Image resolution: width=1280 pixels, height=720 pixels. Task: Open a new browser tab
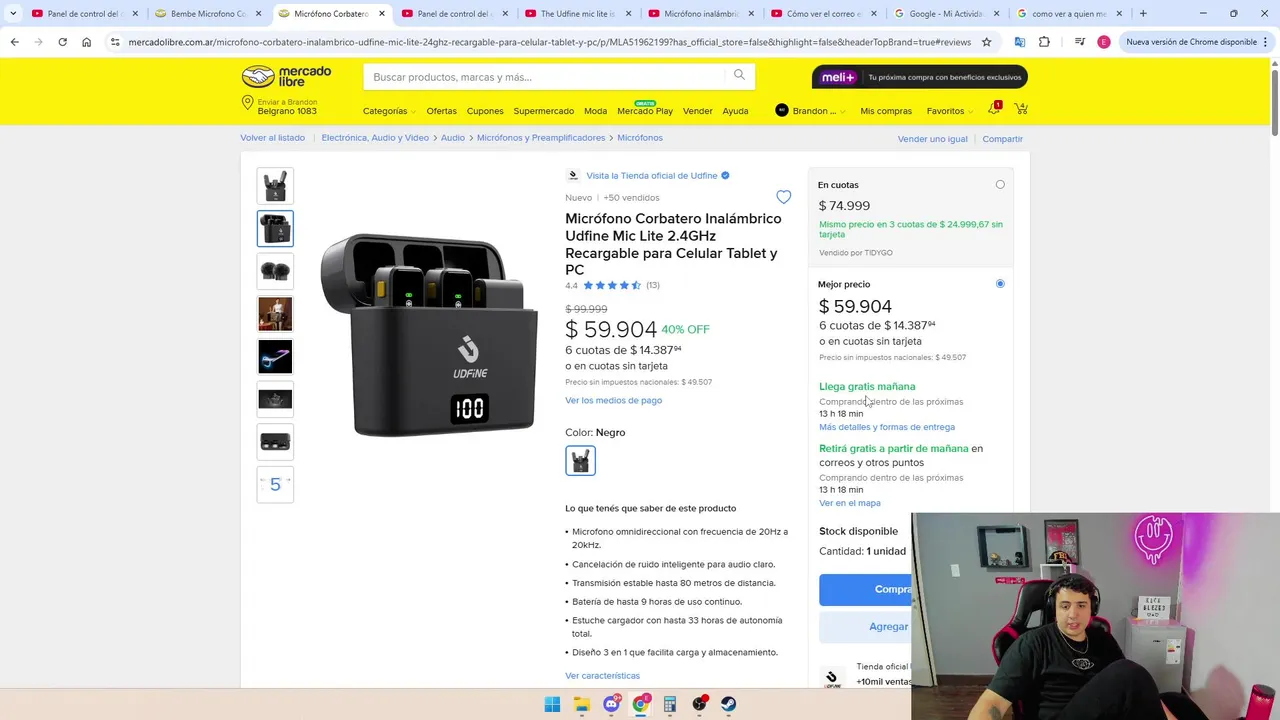[1143, 14]
